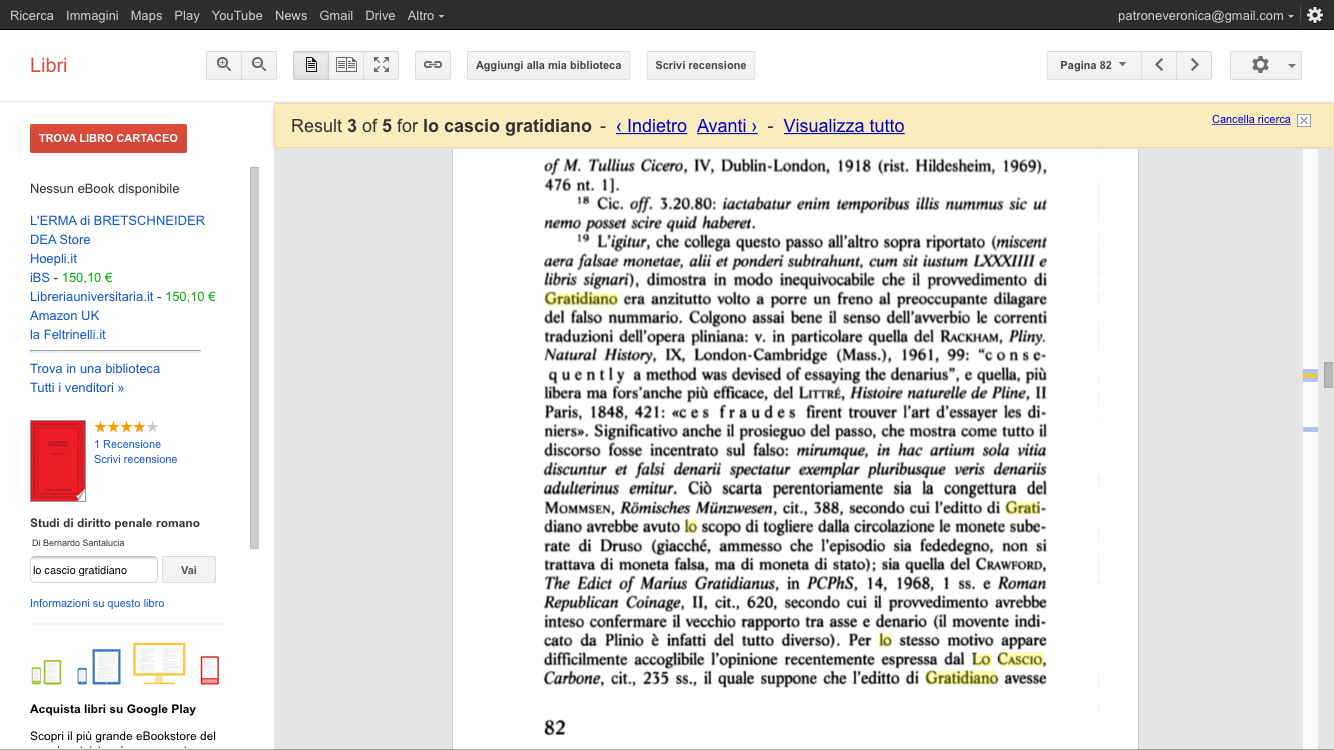The image size is (1334, 750).
Task: Open the DEA Store seller link
Action: pos(60,239)
